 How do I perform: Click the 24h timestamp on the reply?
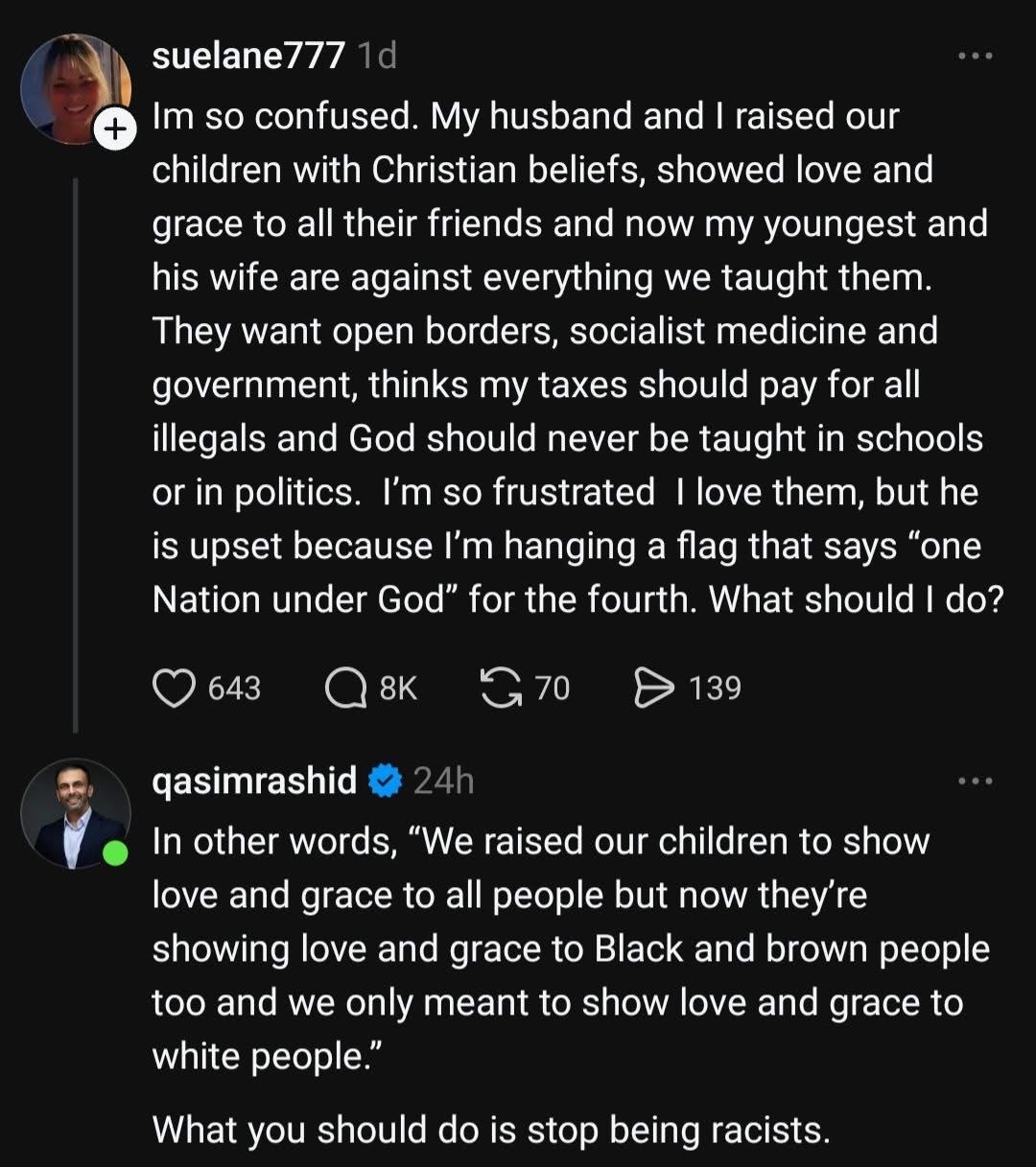(x=443, y=782)
